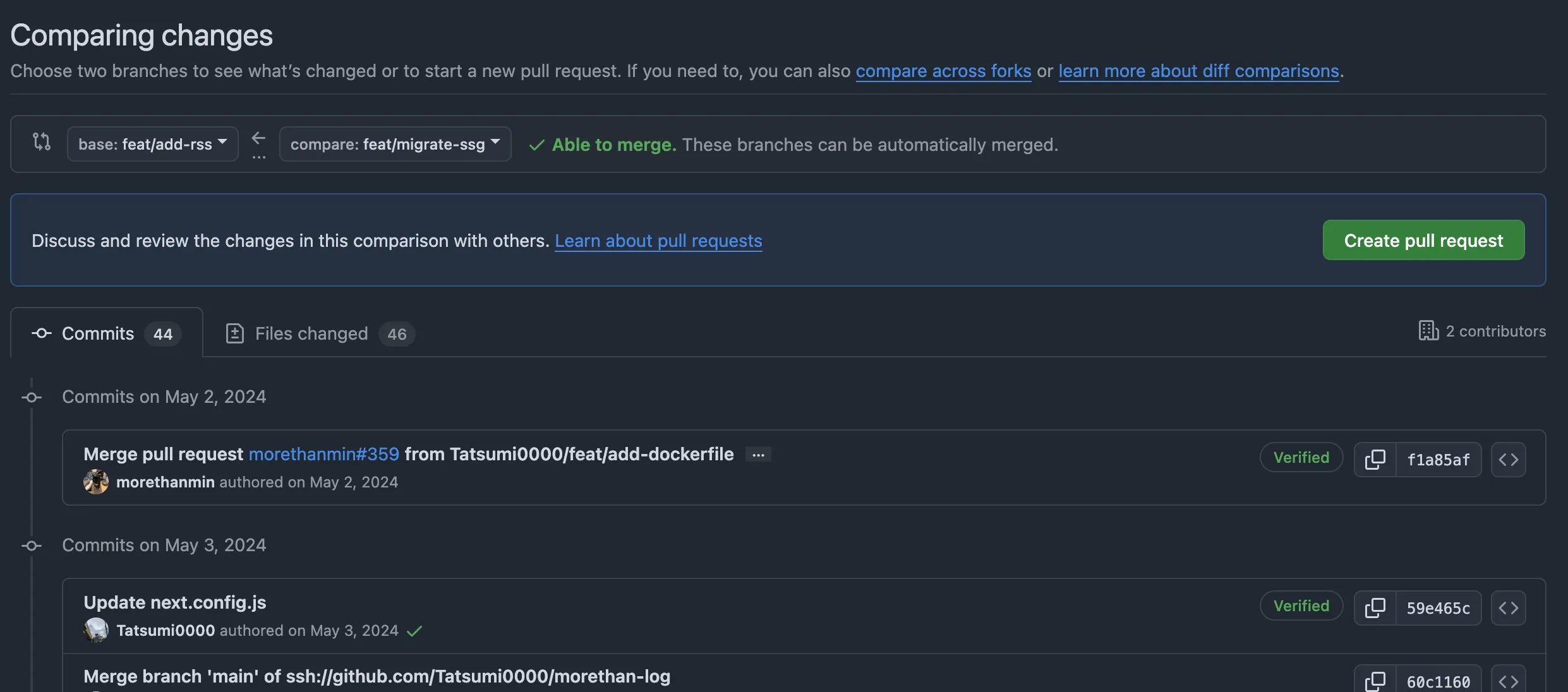Viewport: 1568px width, 692px height.
Task: Open the compare branch selector feat/migrate-ssg
Action: (x=395, y=144)
